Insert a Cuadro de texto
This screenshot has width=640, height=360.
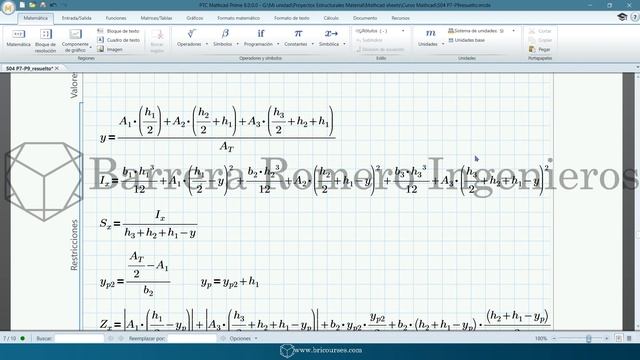(x=118, y=40)
